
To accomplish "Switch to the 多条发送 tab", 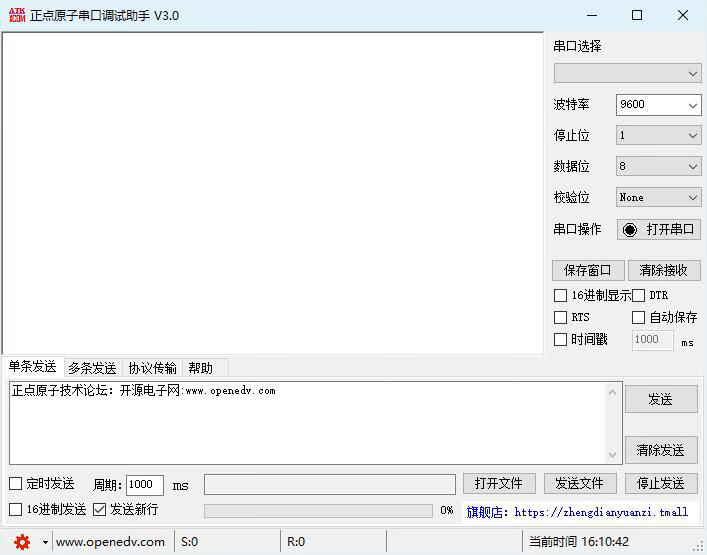I will point(92,368).
